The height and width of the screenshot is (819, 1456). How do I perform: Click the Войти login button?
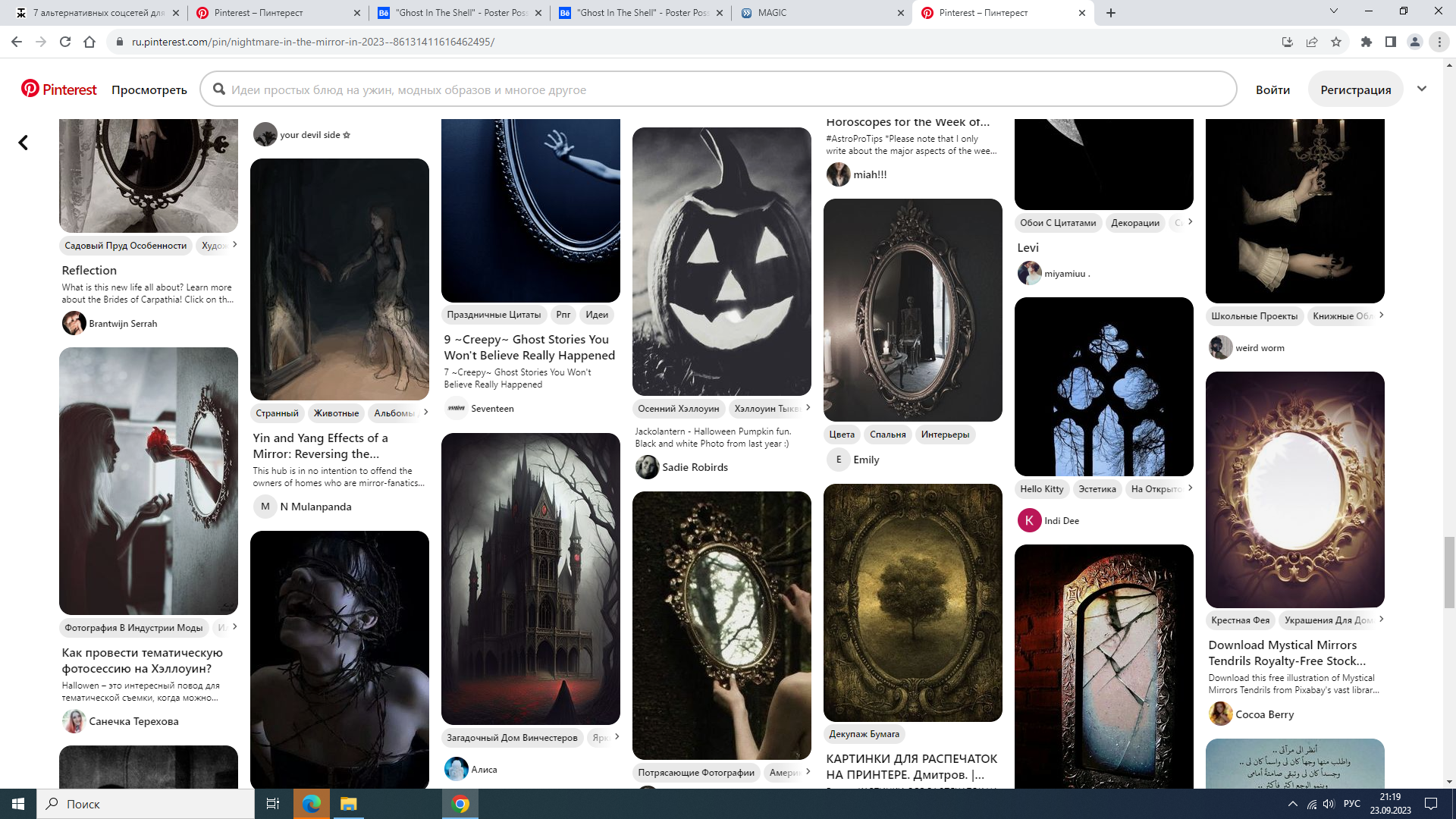[1272, 89]
